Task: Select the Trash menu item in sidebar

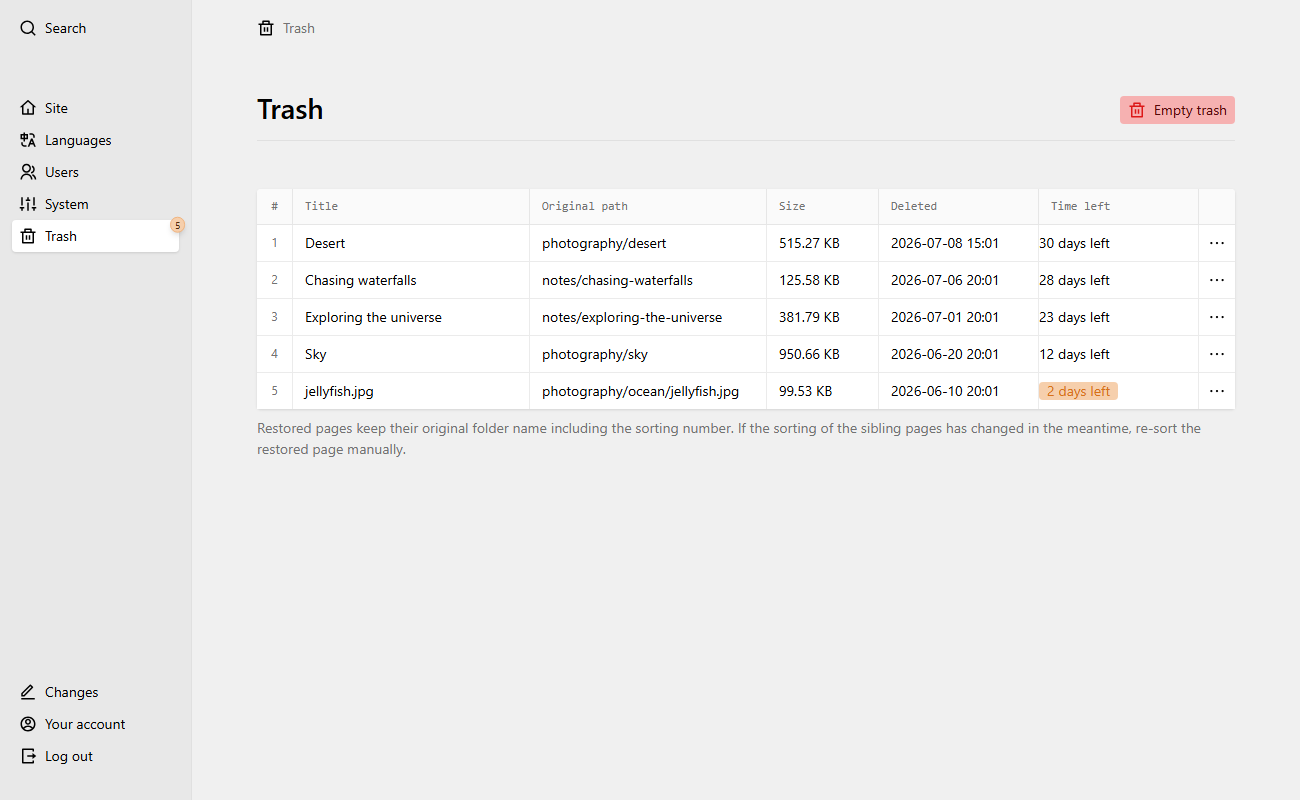Action: [x=95, y=236]
